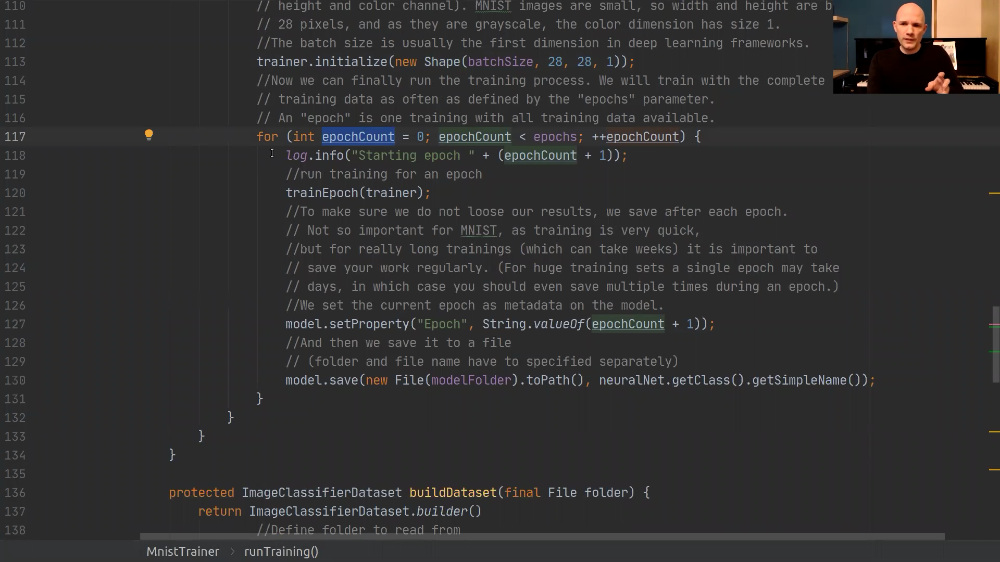Open the runTraining() breadcrumb
Screen dimensions: 1000x562
click(281, 552)
